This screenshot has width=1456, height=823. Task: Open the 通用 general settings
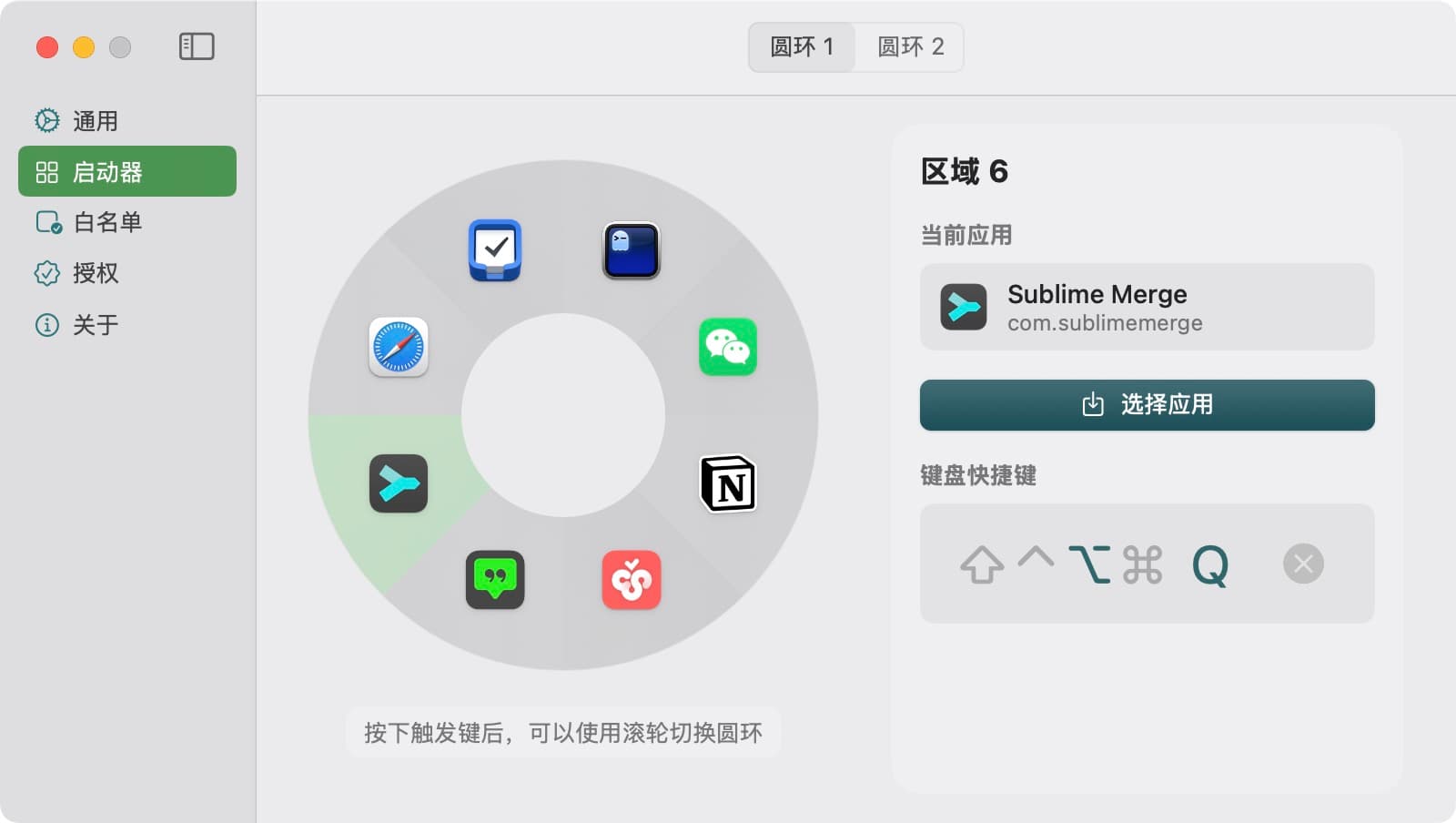pyautogui.click(x=127, y=121)
